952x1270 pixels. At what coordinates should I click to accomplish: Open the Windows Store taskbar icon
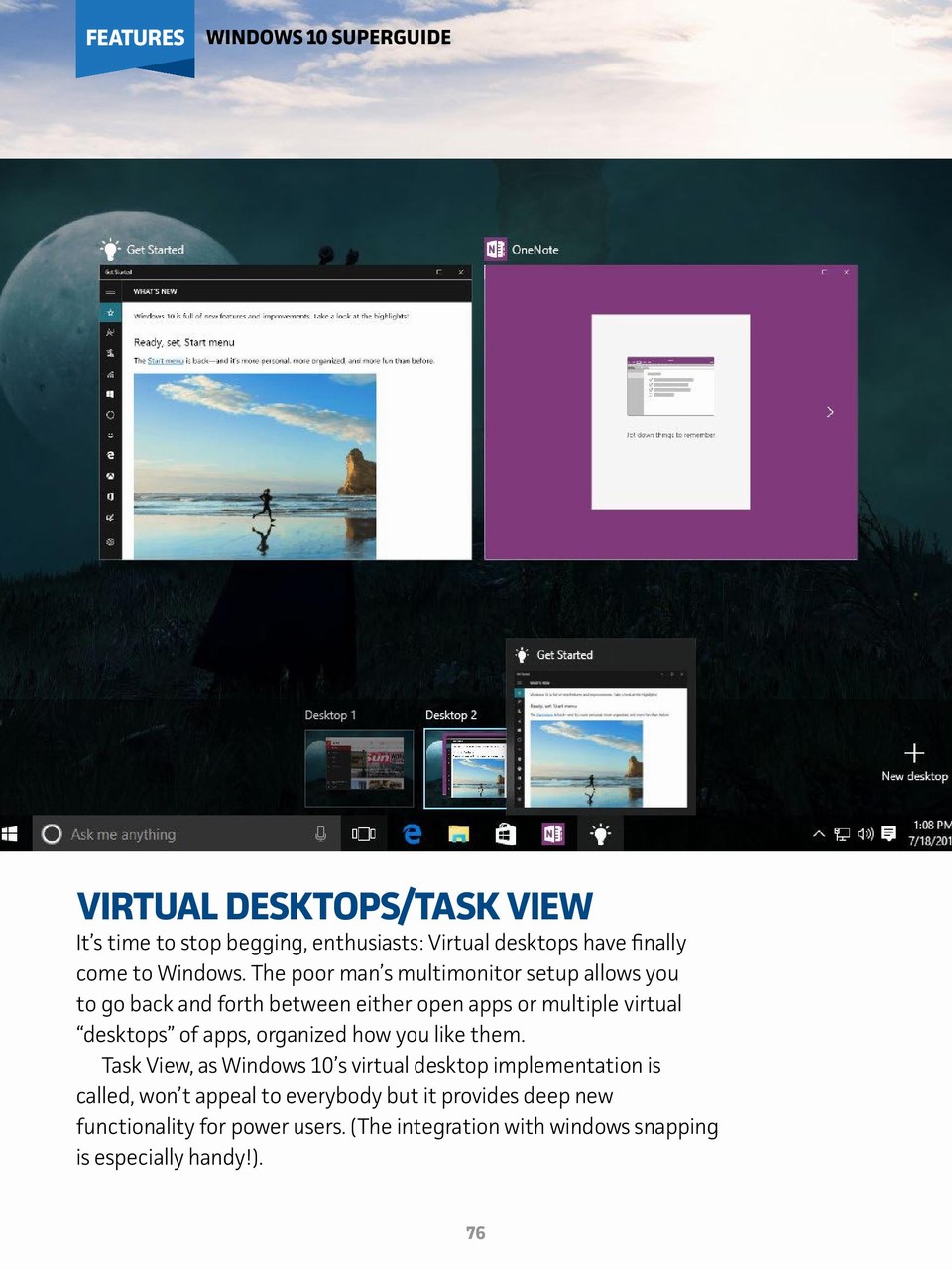pos(506,834)
